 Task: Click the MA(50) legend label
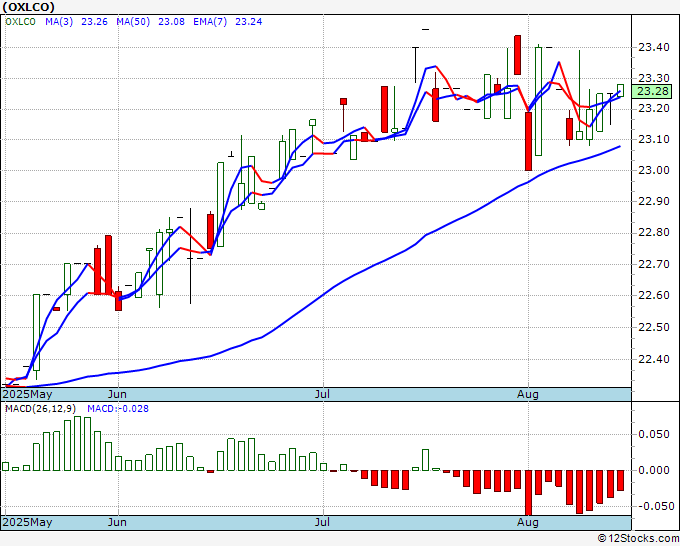133,22
